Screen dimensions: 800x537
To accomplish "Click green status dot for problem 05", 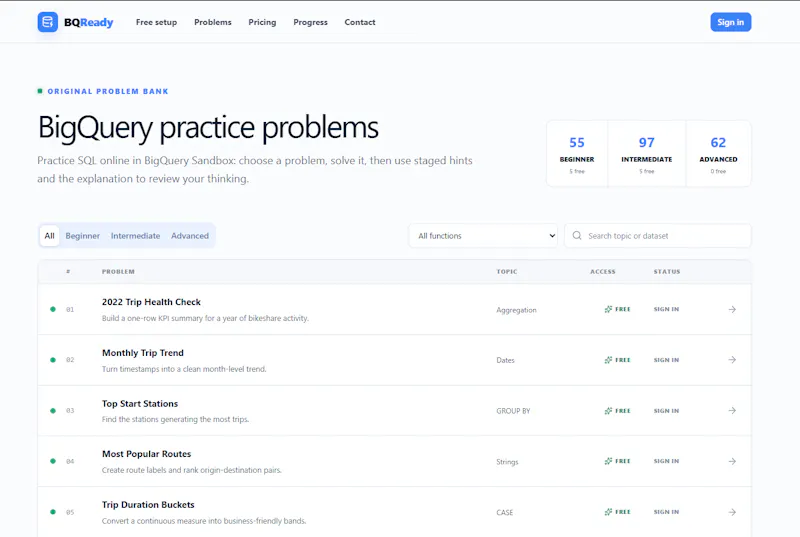I will coord(53,512).
